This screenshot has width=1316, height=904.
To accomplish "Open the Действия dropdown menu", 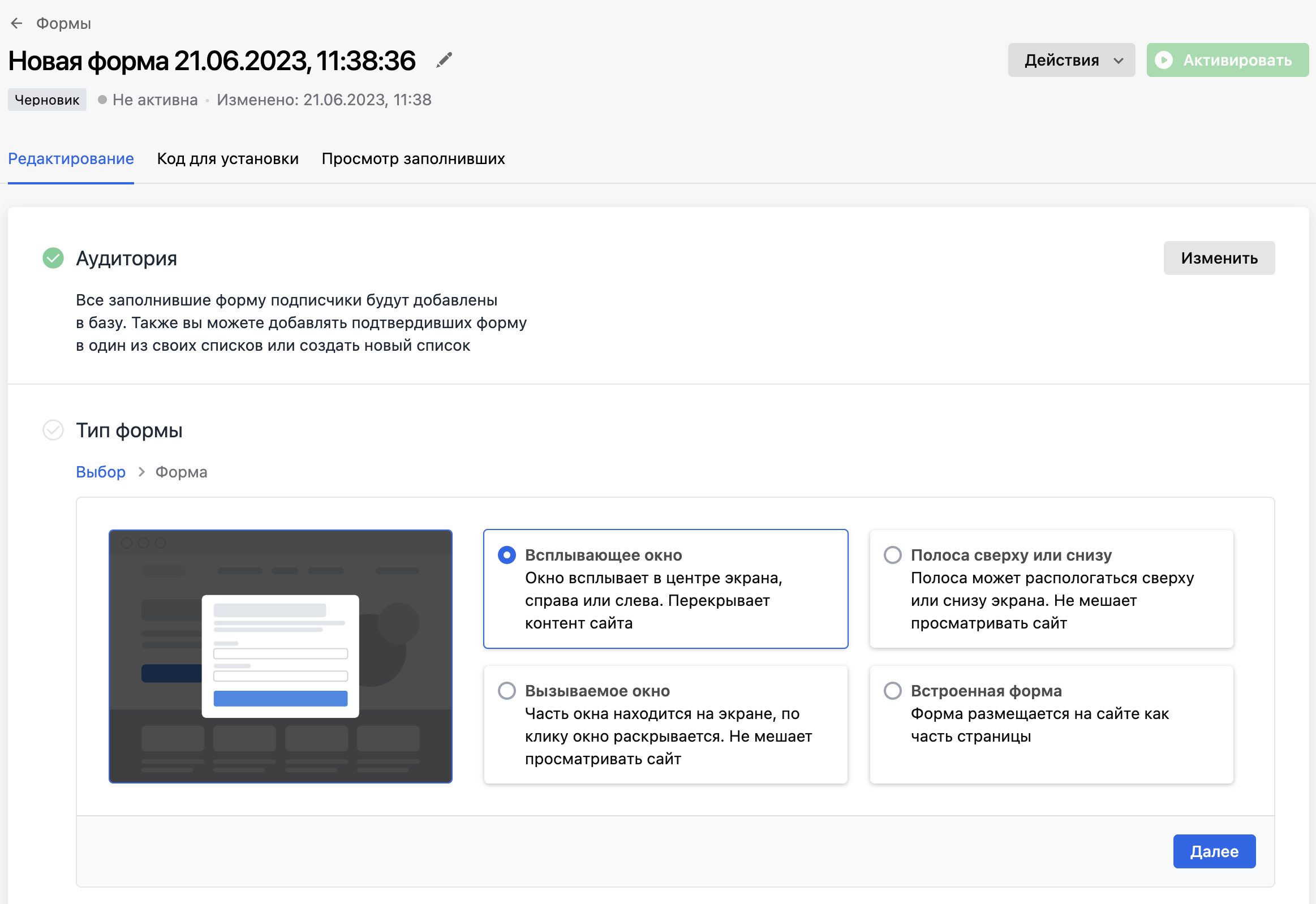I will coord(1070,60).
